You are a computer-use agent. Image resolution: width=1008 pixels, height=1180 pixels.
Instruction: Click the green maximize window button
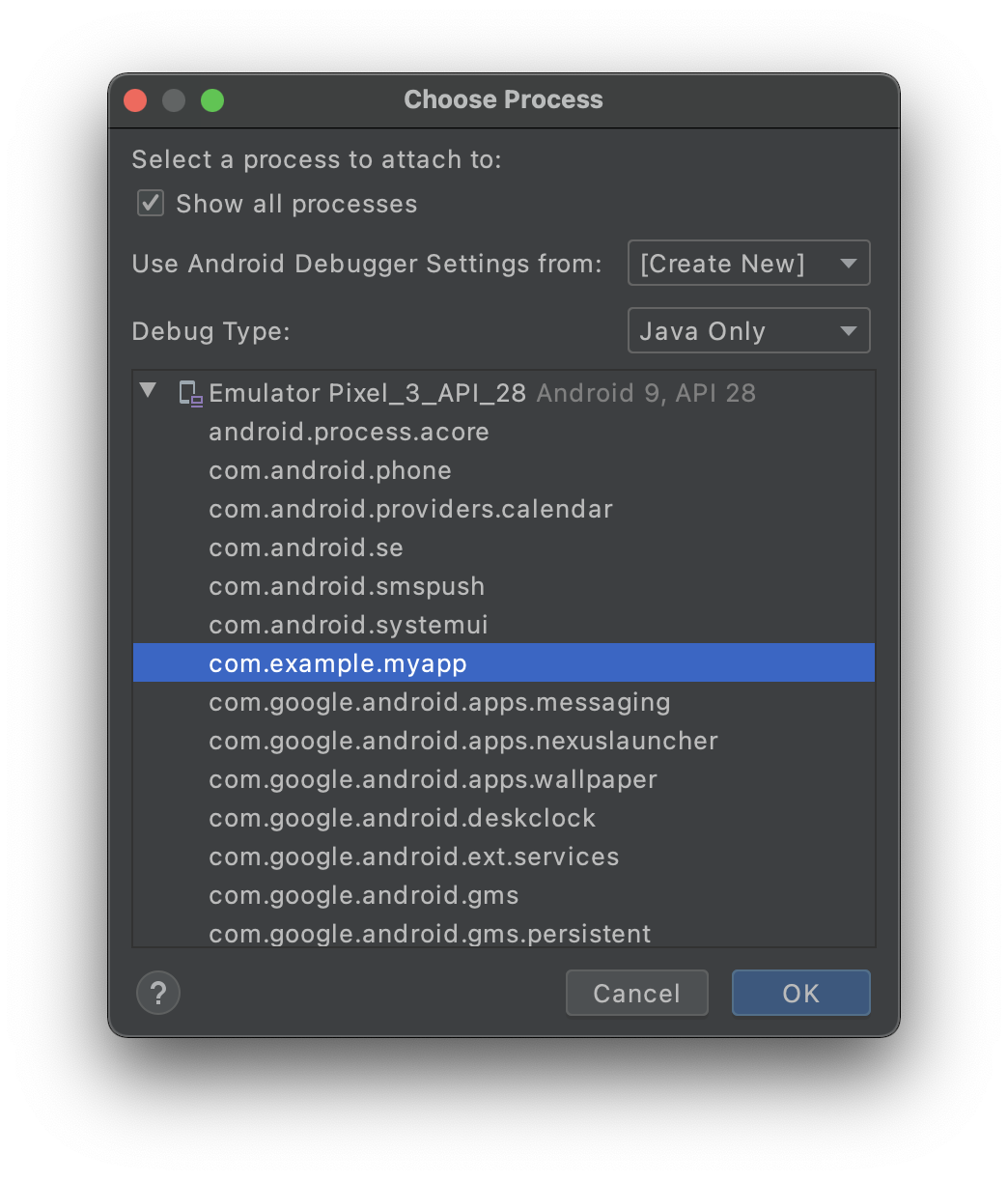(x=212, y=100)
